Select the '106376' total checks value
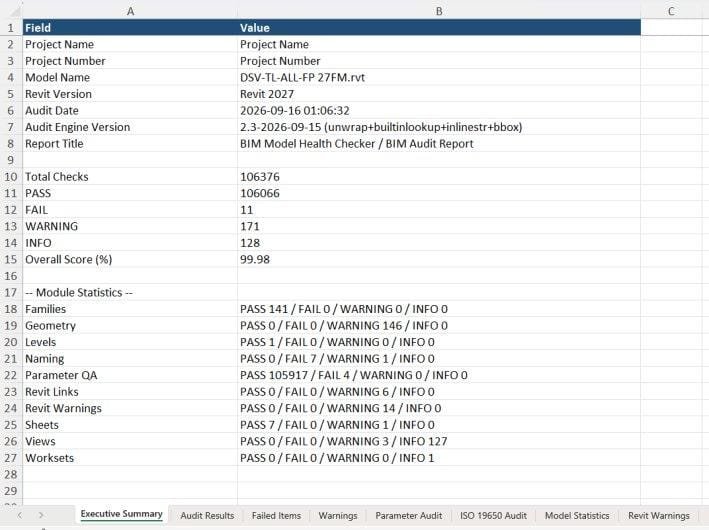 click(439, 177)
